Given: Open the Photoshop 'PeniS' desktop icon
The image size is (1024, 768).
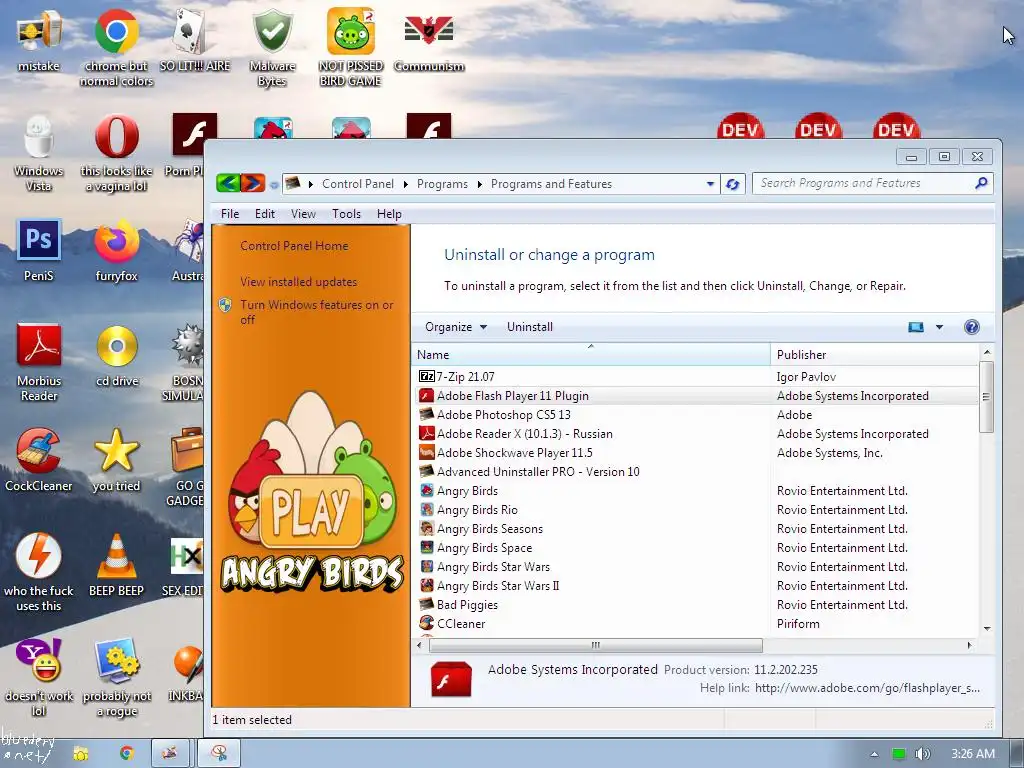Looking at the screenshot, I should tap(39, 250).
